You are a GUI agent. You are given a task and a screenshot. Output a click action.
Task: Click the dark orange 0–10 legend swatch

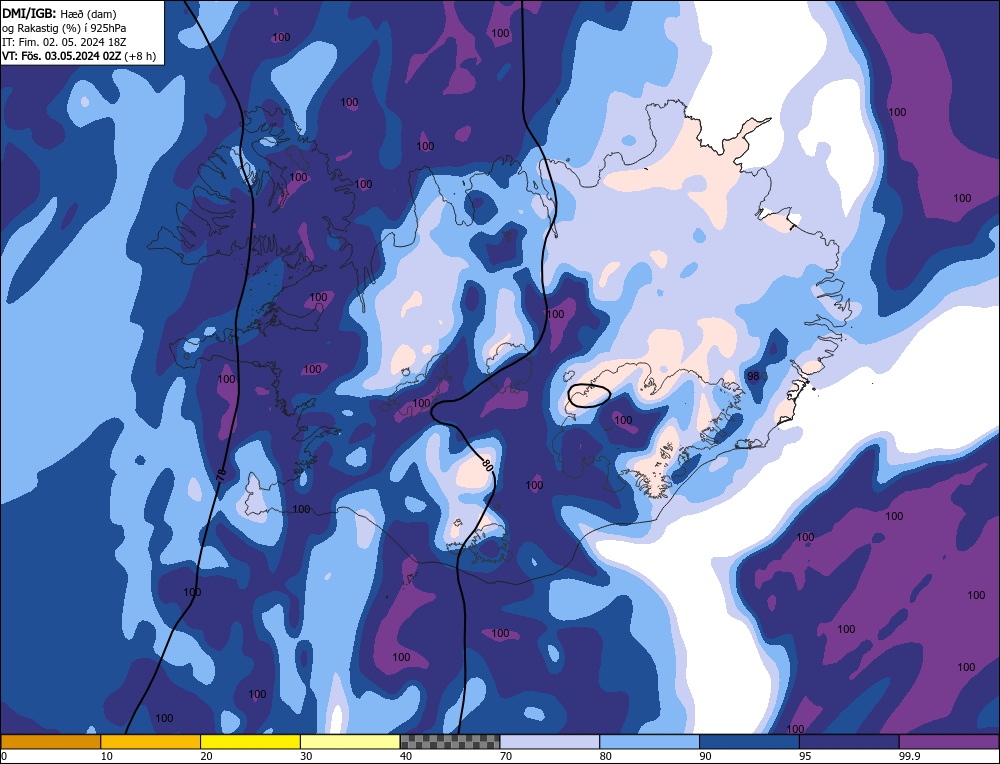50,742
